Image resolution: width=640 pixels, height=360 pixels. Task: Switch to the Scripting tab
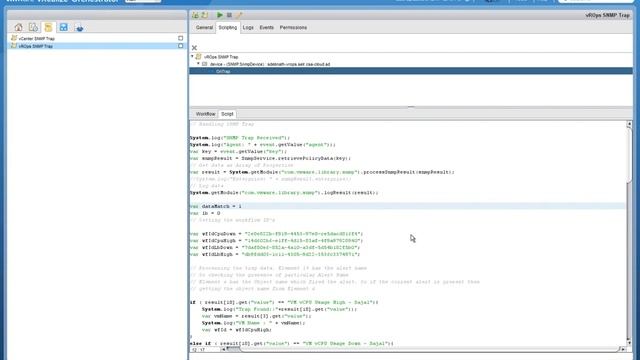(x=227, y=27)
